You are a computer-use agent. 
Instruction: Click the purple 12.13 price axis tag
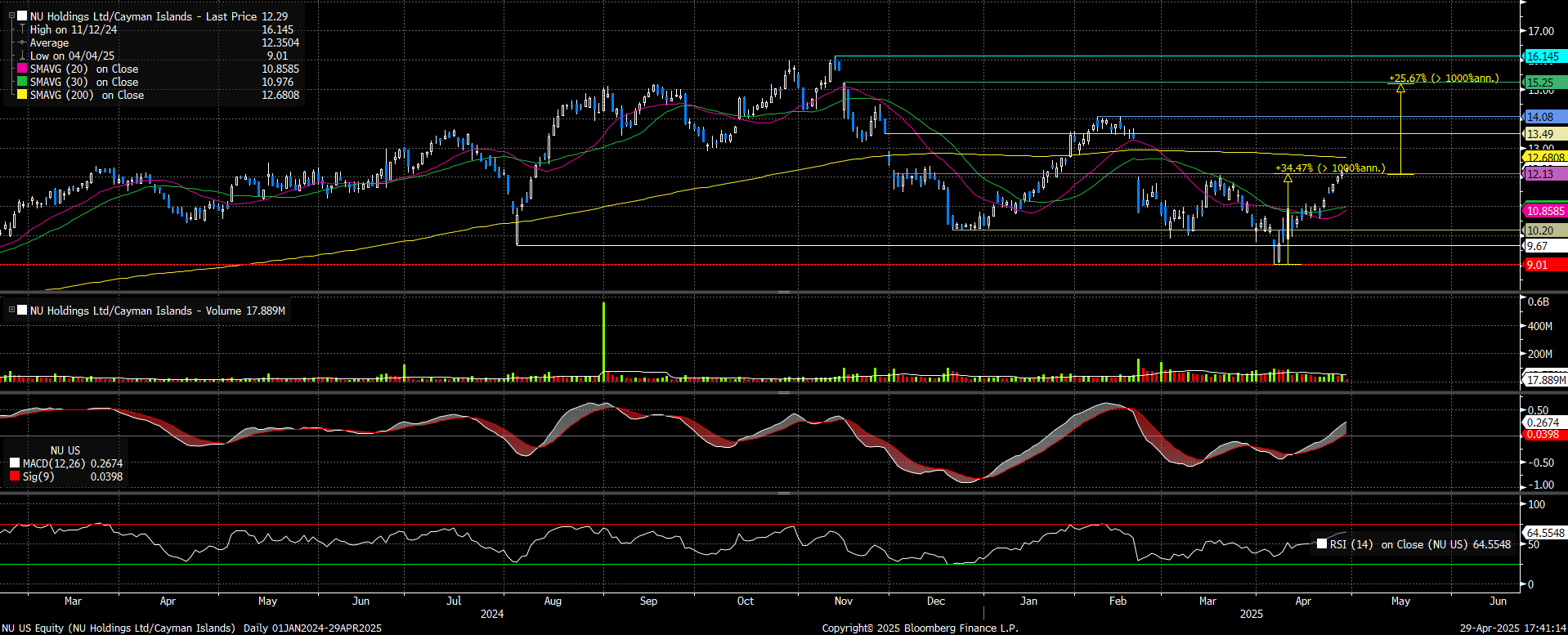pos(1544,174)
